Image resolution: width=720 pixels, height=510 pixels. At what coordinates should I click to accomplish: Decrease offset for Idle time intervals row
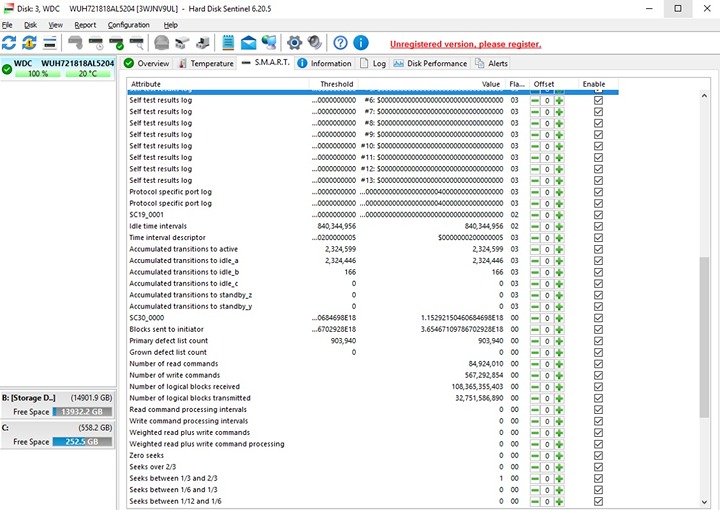(x=535, y=226)
